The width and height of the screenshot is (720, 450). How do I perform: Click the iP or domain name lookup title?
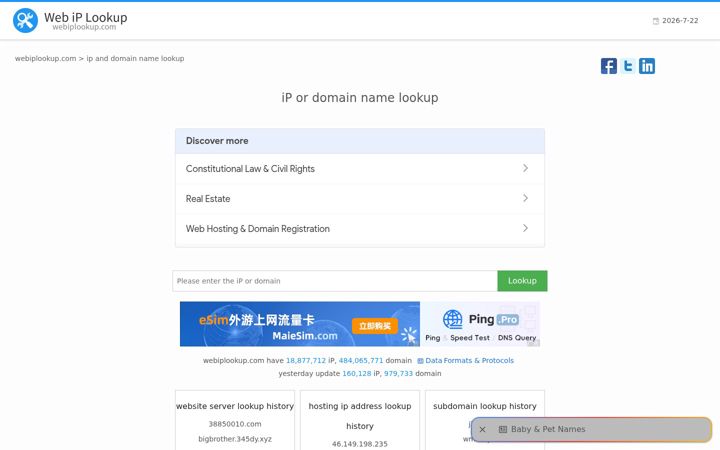[360, 97]
